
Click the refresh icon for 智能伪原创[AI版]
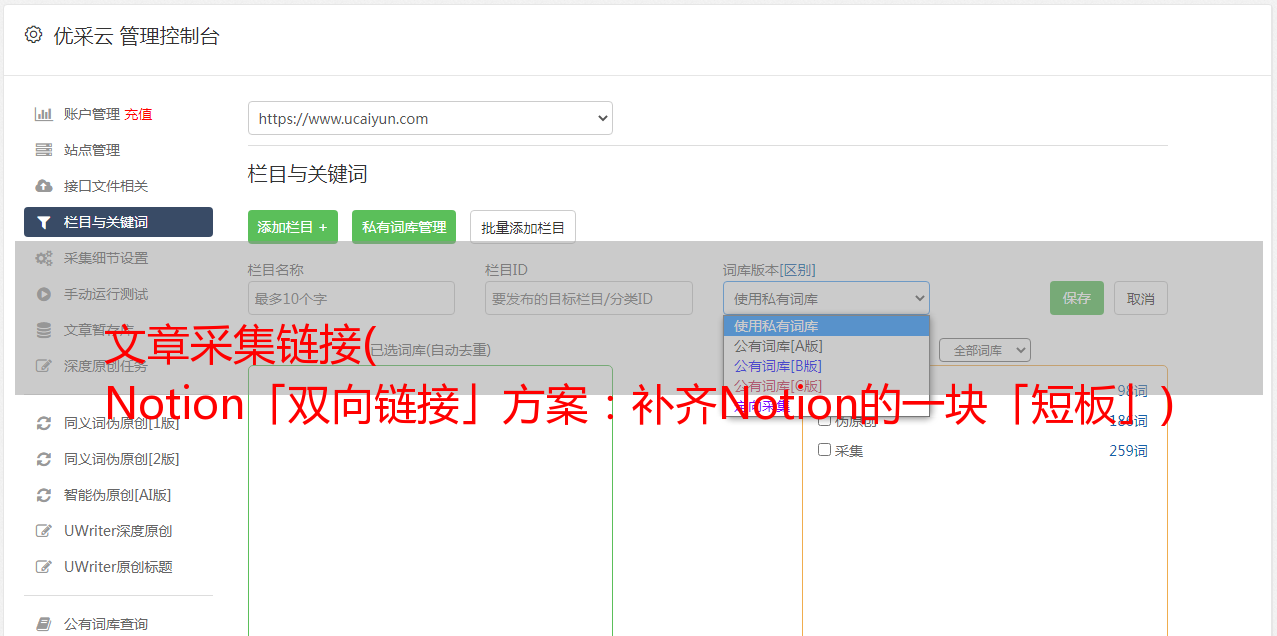pos(43,495)
